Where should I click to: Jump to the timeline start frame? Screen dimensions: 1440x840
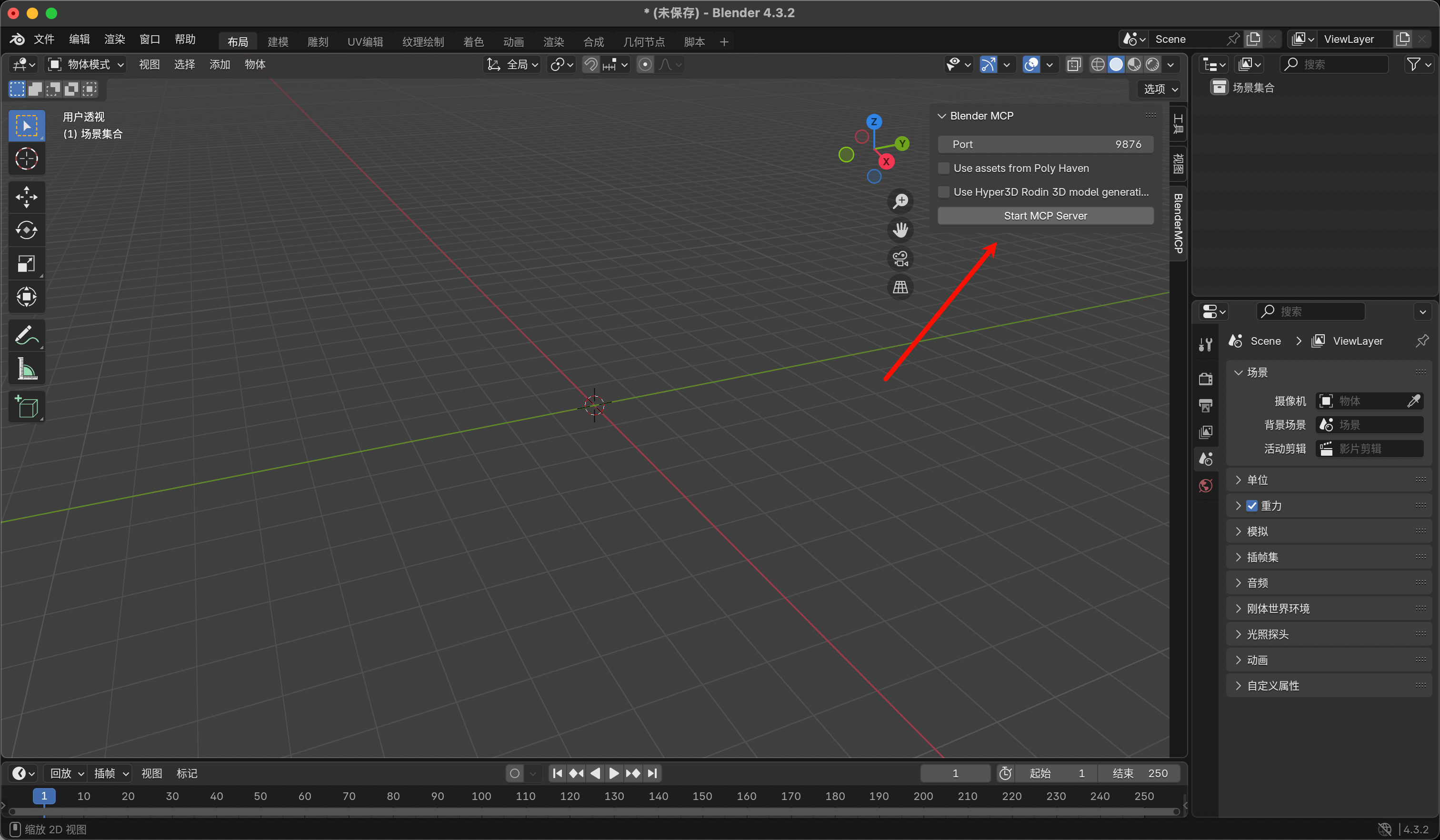pos(557,773)
